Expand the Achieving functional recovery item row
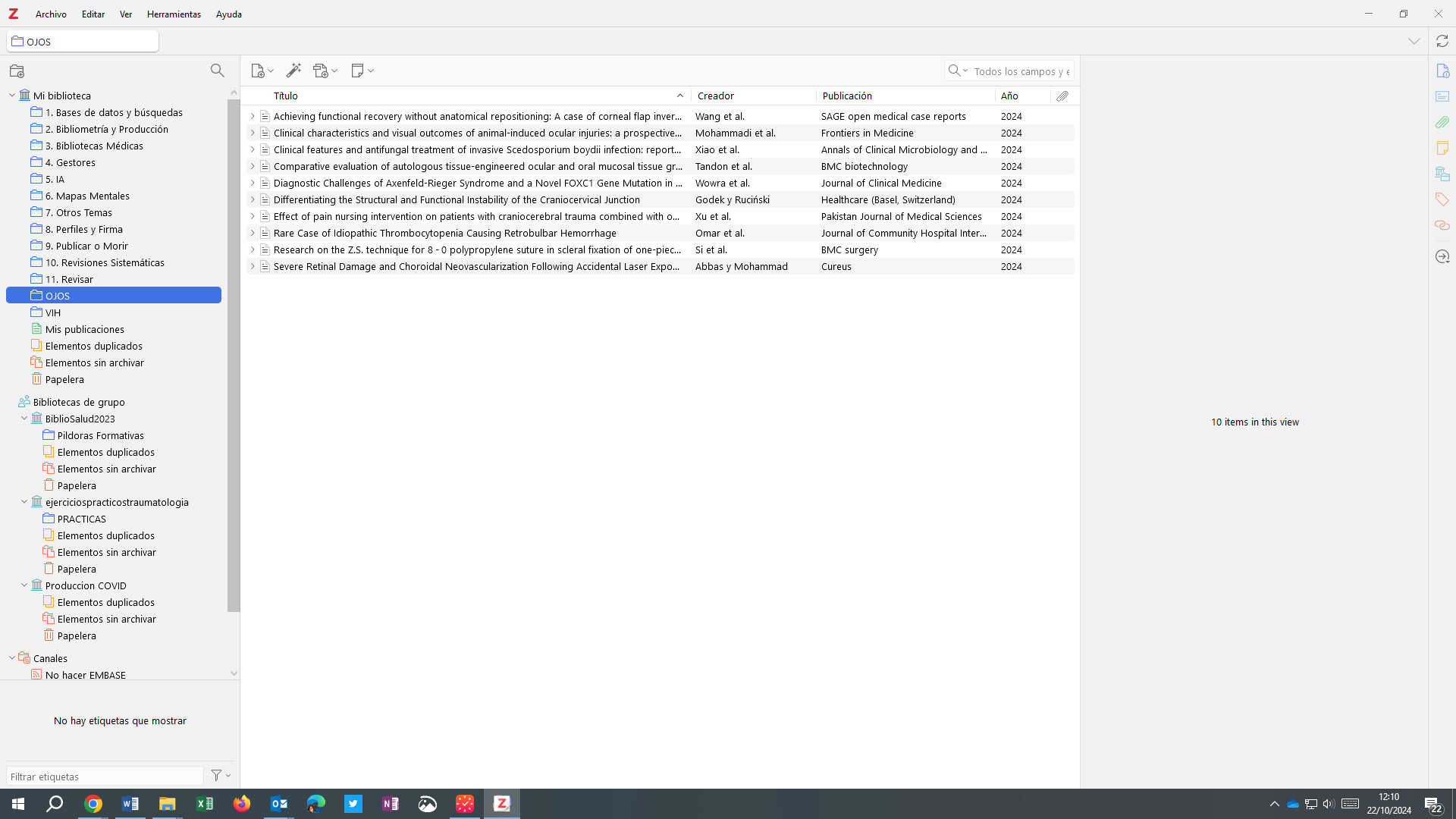The image size is (1456, 819). click(253, 116)
